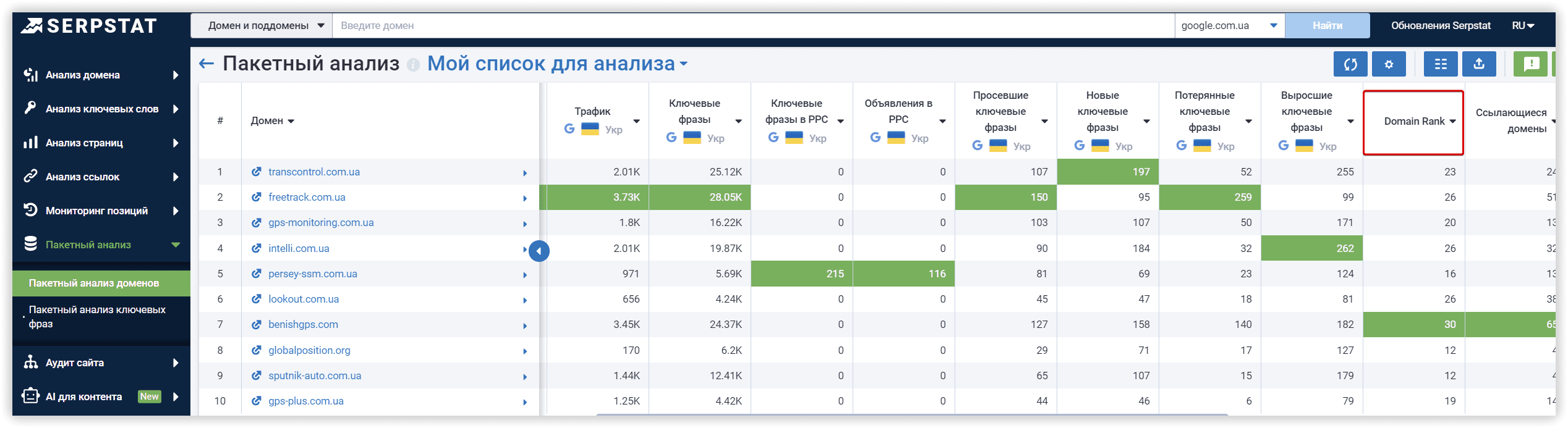Open external link icon for sputnik-auto.com.ua
The width and height of the screenshot is (1568, 428).
coord(256,376)
